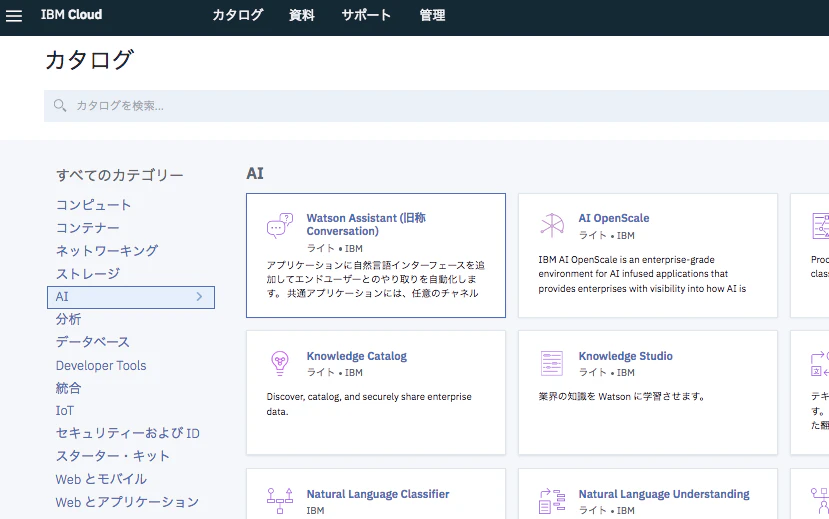Select the ネットワーキング category
This screenshot has width=829, height=519.
(107, 251)
